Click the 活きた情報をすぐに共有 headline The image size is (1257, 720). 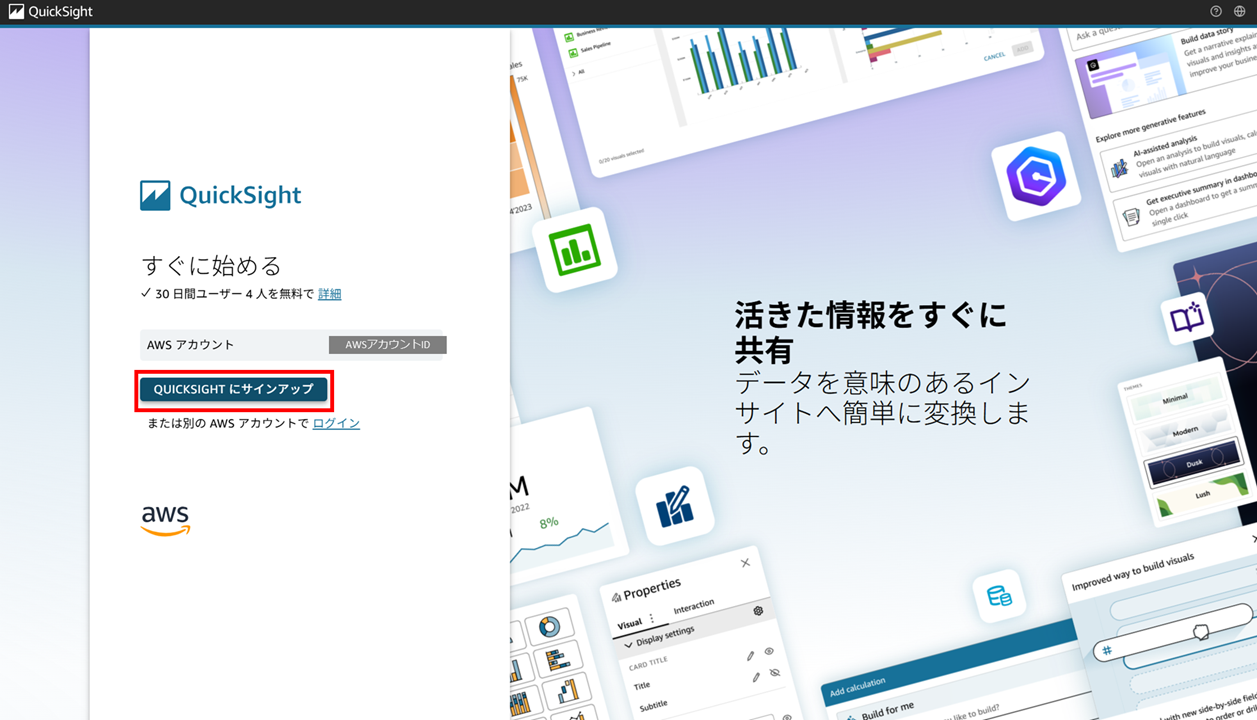click(x=870, y=332)
